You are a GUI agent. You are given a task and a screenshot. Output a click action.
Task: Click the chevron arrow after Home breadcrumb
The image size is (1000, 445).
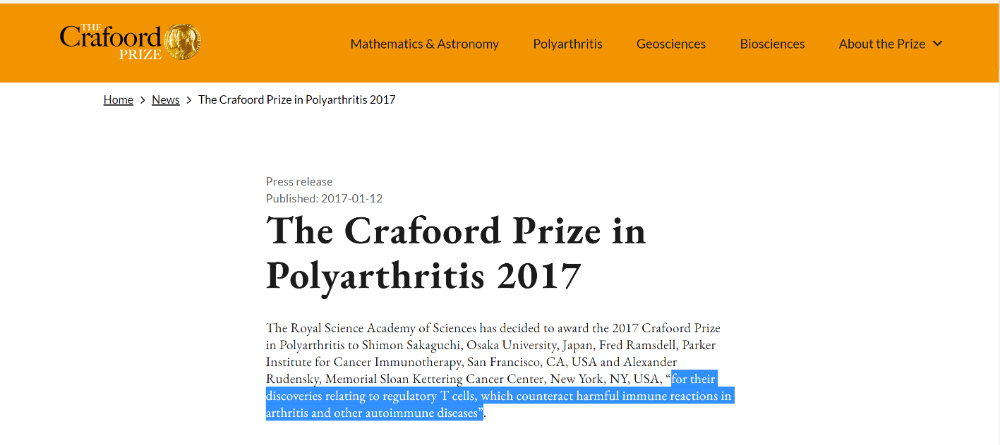[143, 100]
